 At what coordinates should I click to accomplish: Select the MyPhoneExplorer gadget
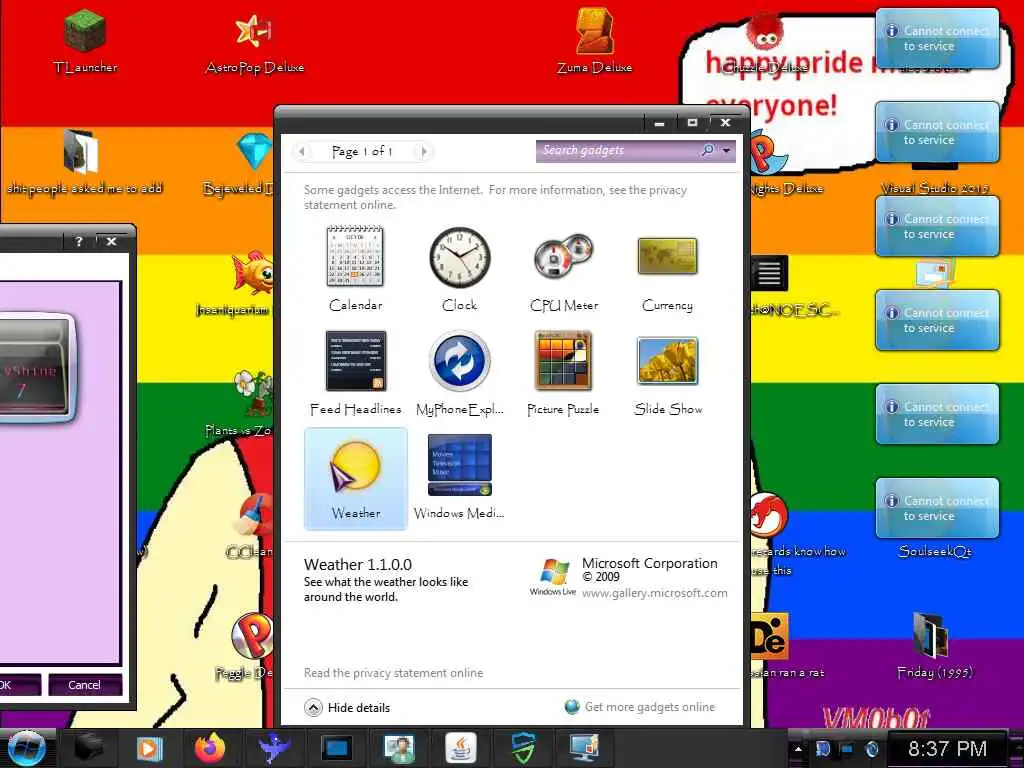(x=460, y=374)
